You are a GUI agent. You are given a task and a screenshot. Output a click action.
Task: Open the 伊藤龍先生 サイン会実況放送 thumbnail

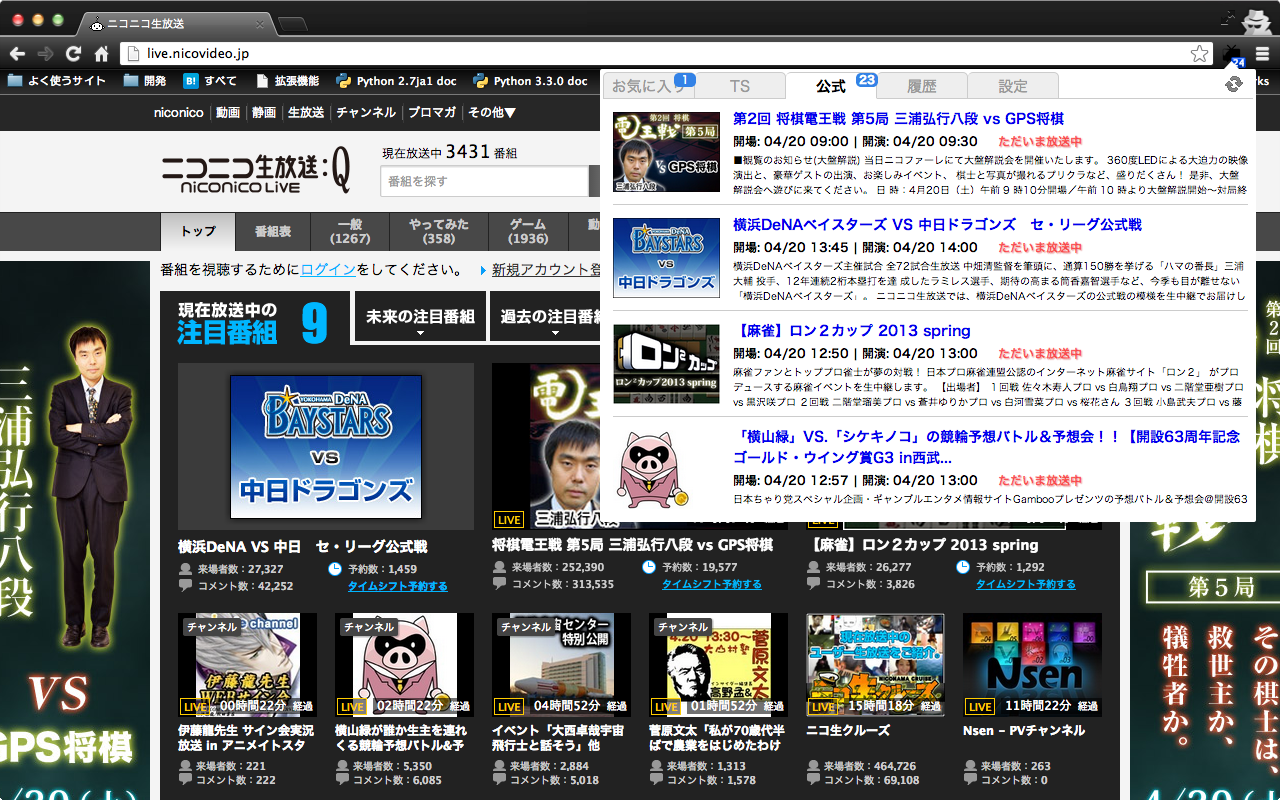[247, 665]
